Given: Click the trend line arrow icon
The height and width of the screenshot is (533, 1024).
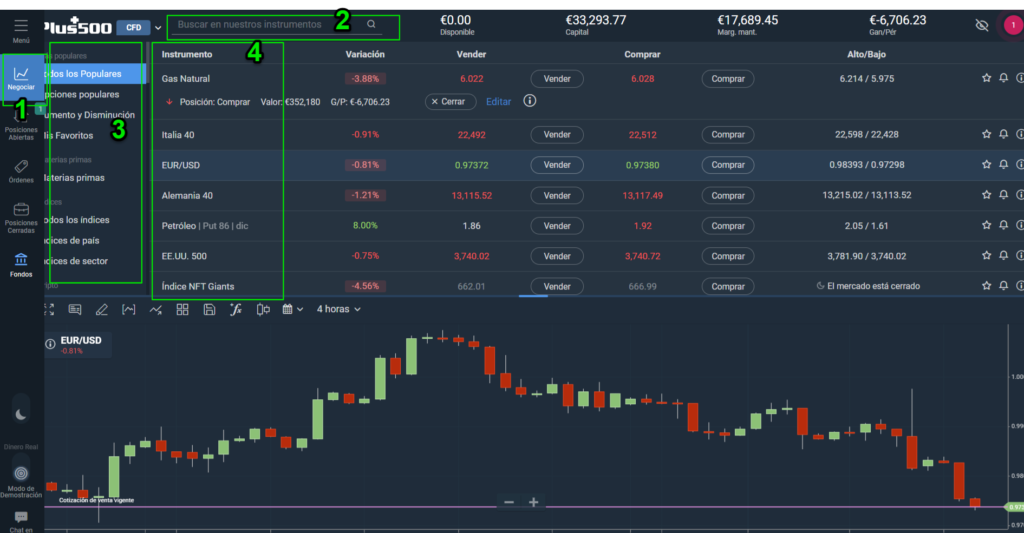Looking at the screenshot, I should pos(155,309).
